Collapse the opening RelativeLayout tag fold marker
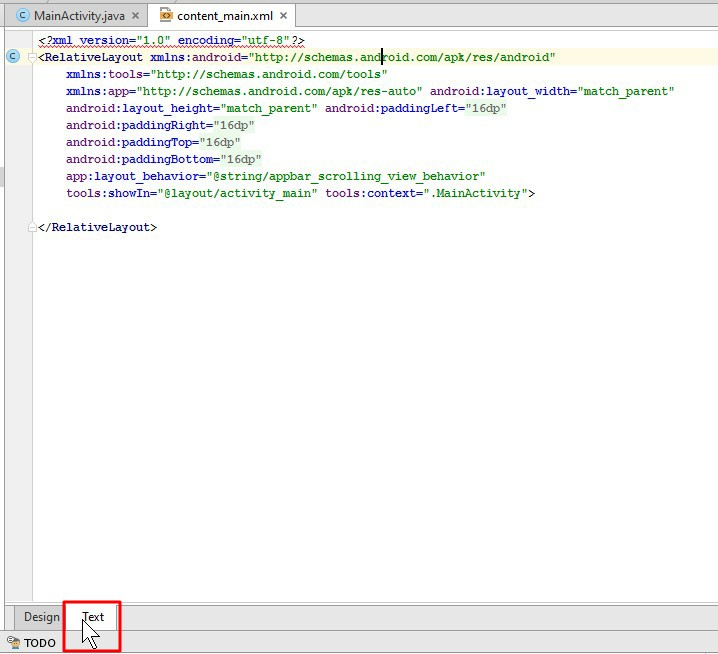This screenshot has height=654, width=718. (32, 57)
